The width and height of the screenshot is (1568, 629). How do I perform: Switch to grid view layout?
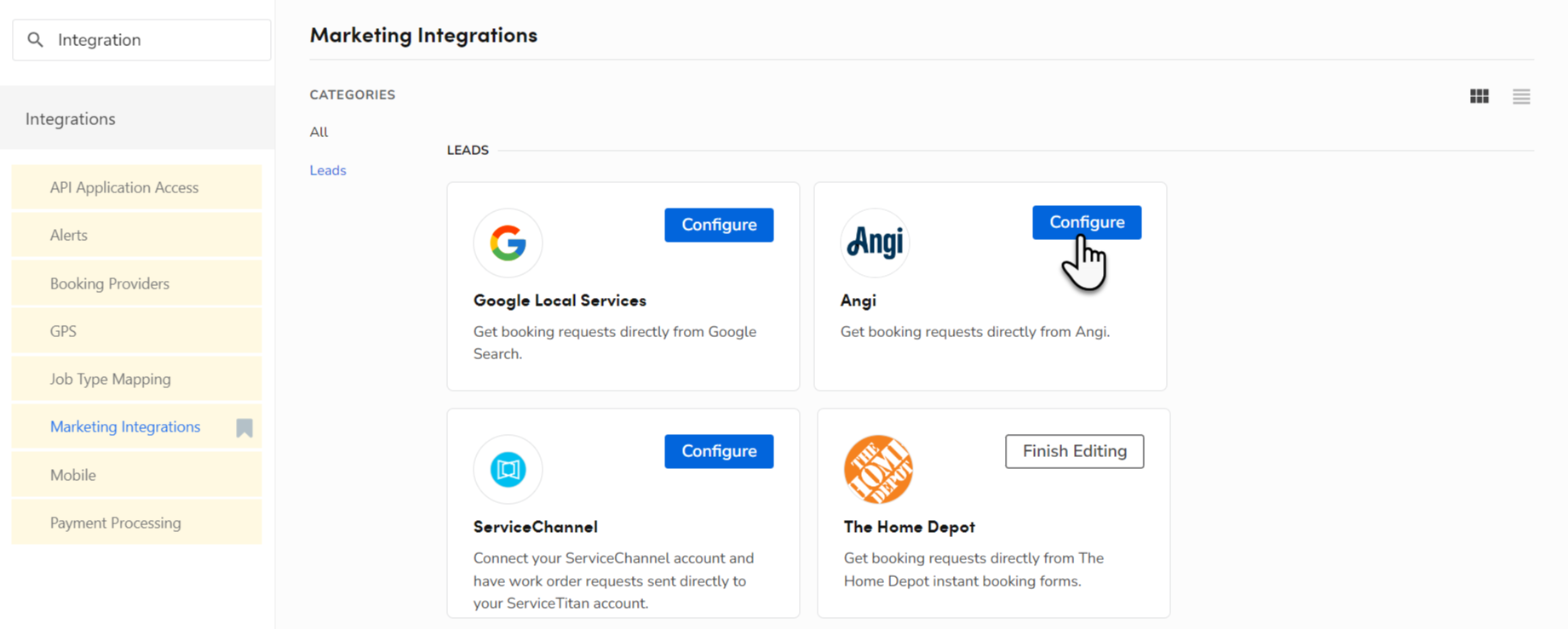(1479, 96)
